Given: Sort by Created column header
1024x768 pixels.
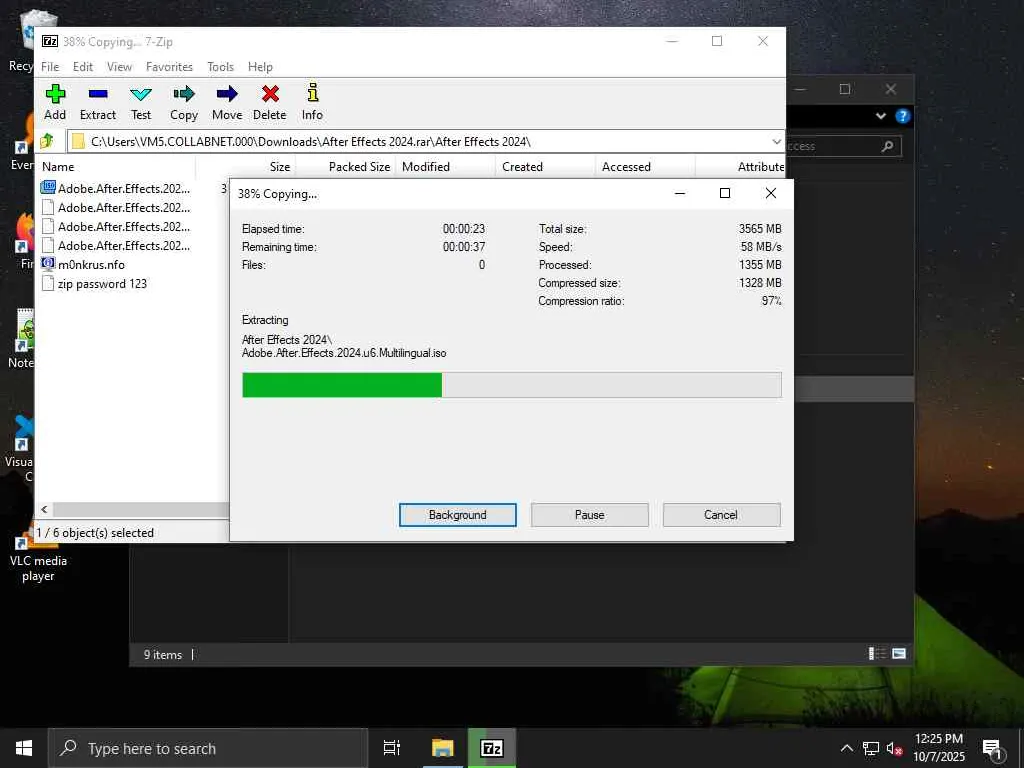Looking at the screenshot, I should pos(545,167).
